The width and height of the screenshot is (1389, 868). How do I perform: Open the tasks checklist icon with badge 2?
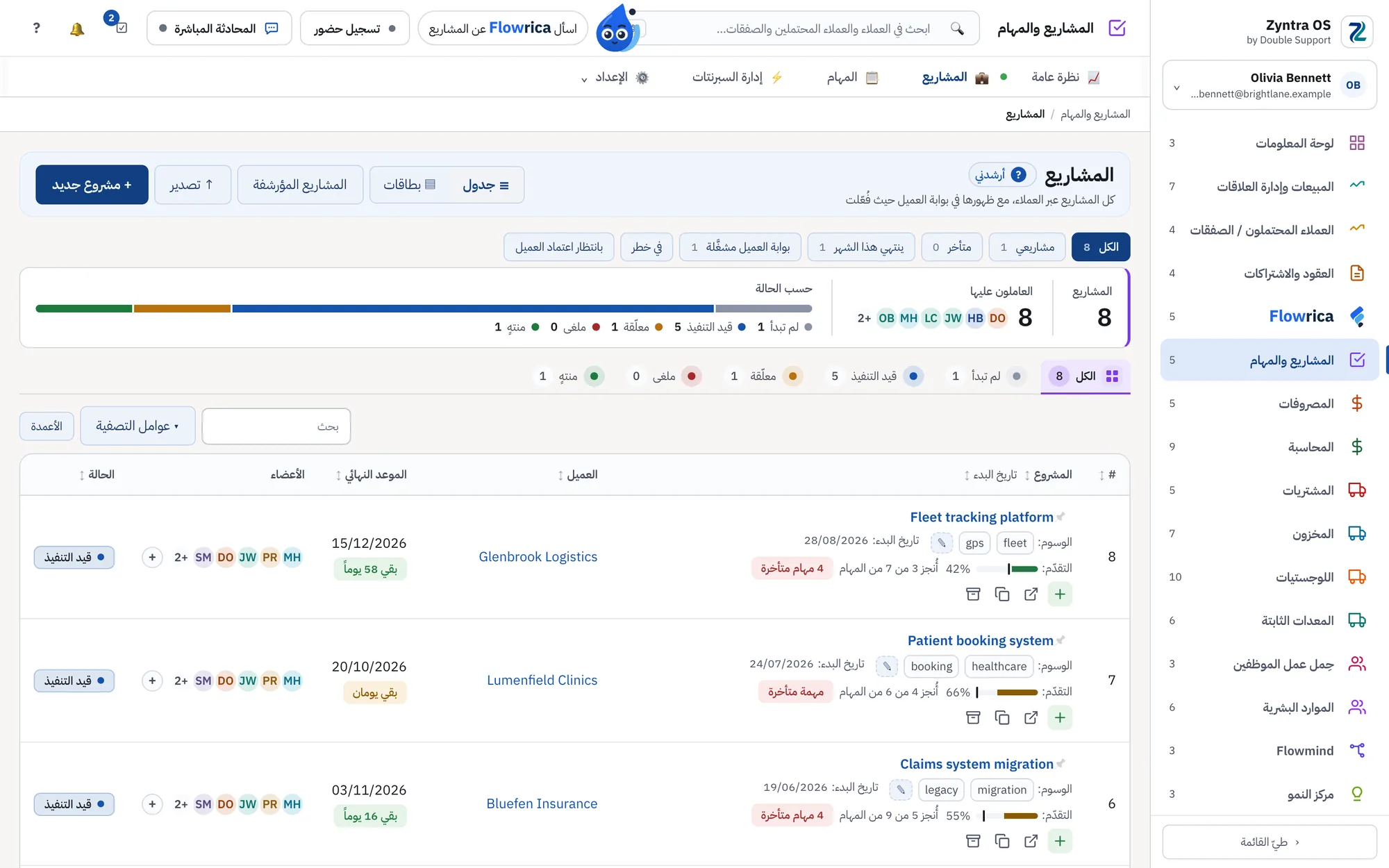point(121,28)
